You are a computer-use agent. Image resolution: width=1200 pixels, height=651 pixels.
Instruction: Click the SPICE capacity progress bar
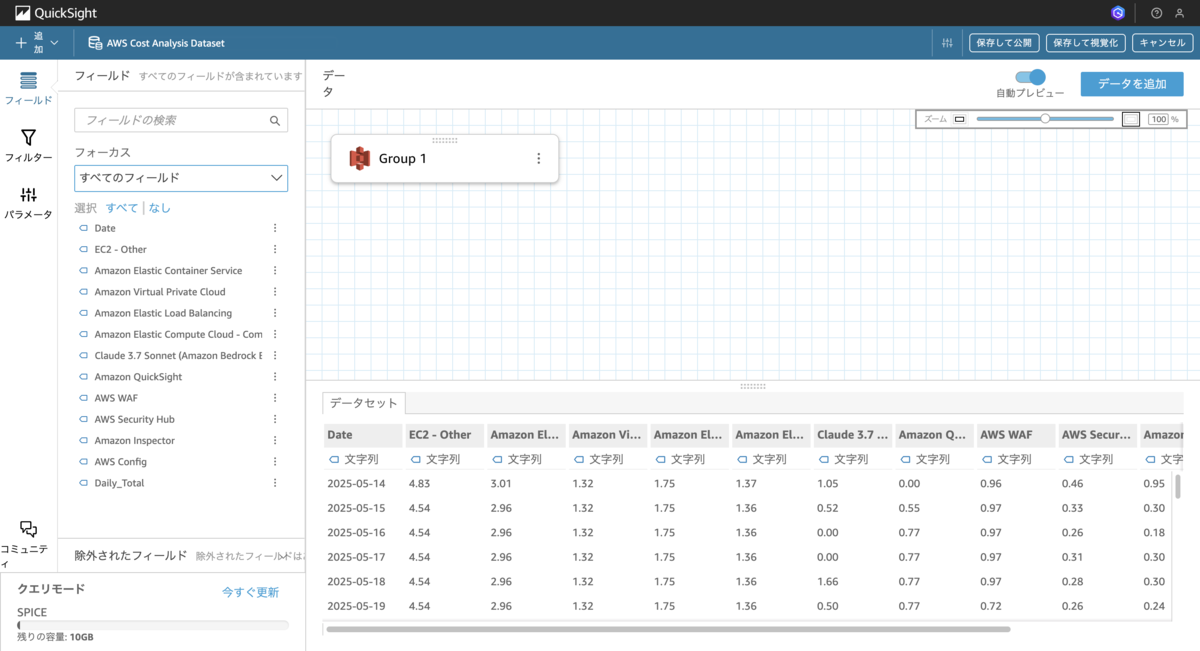tap(153, 625)
